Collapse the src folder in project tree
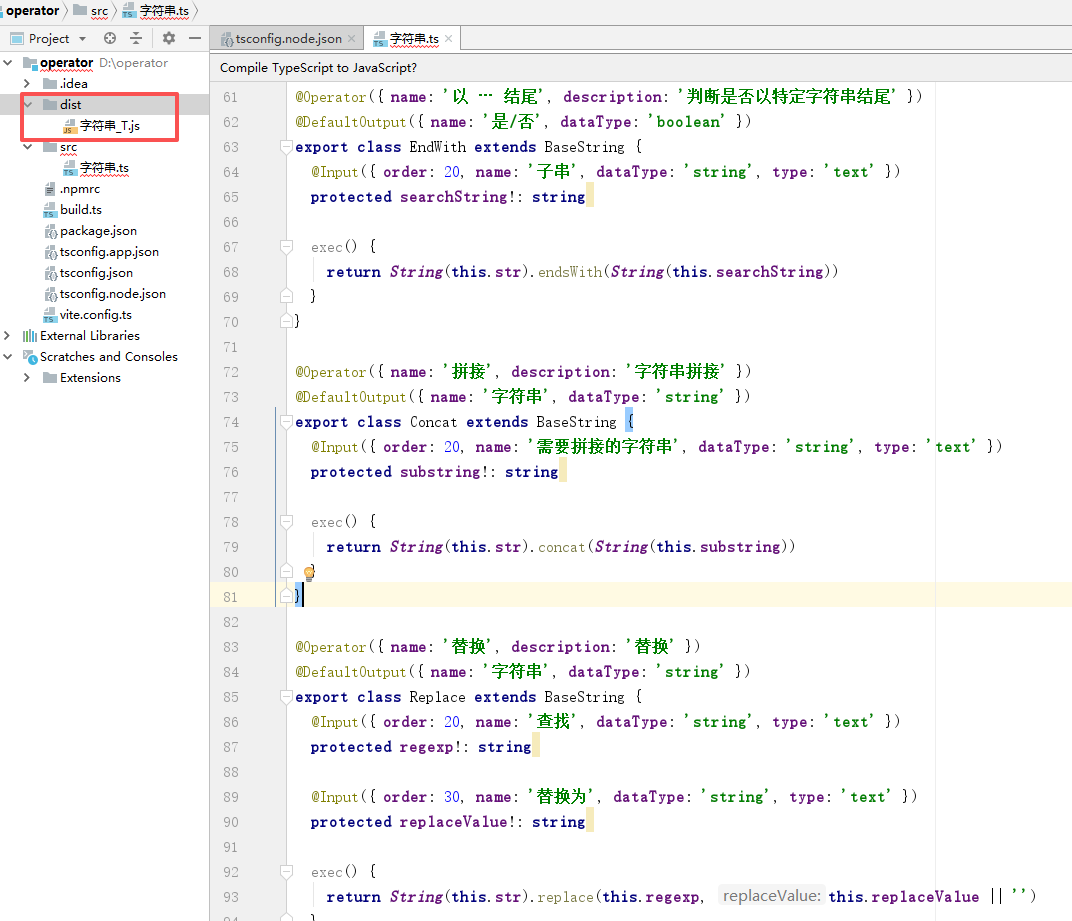The height and width of the screenshot is (921, 1072). [x=27, y=147]
